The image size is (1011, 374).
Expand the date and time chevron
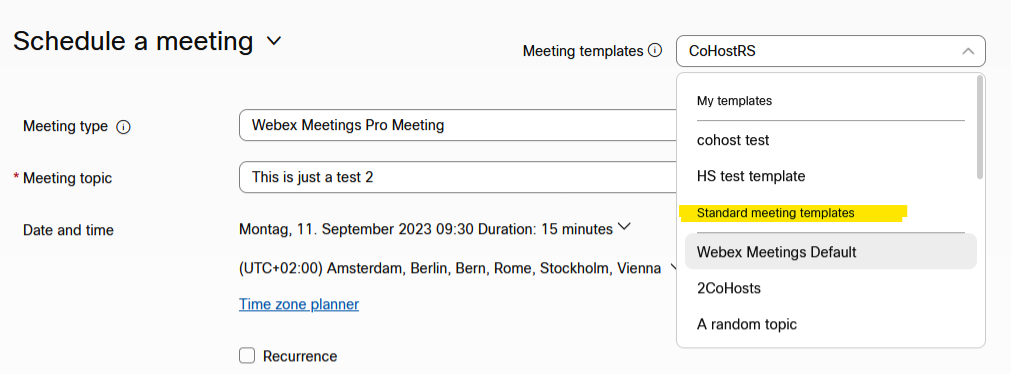click(x=623, y=226)
